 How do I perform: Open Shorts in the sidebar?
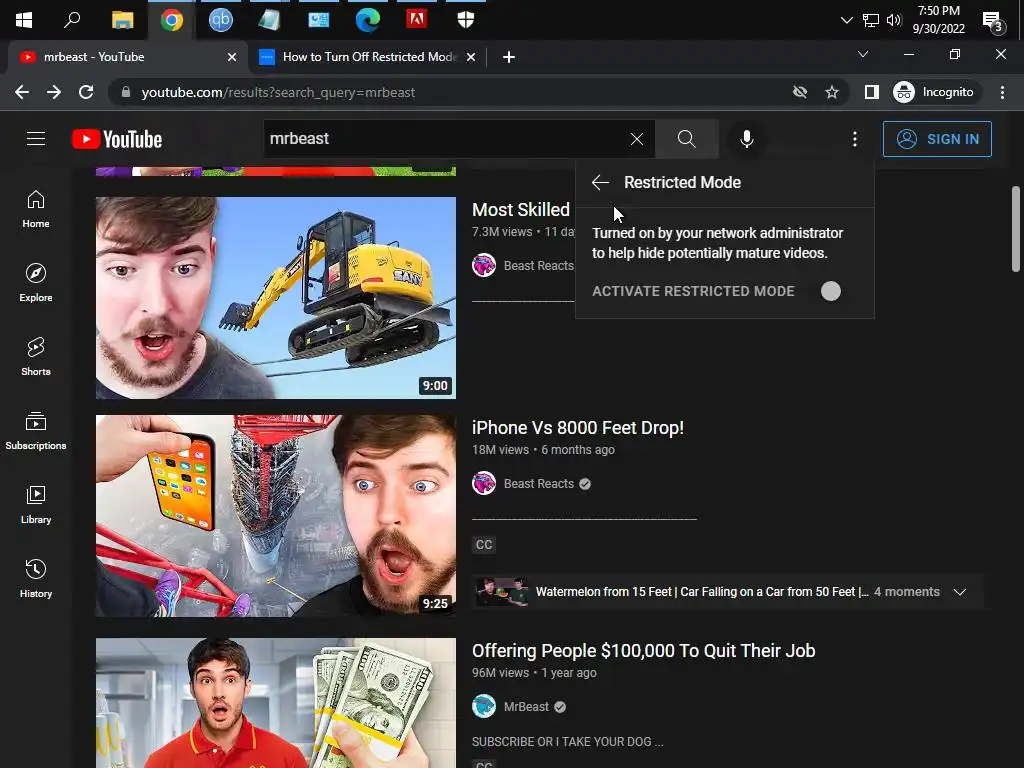36,357
